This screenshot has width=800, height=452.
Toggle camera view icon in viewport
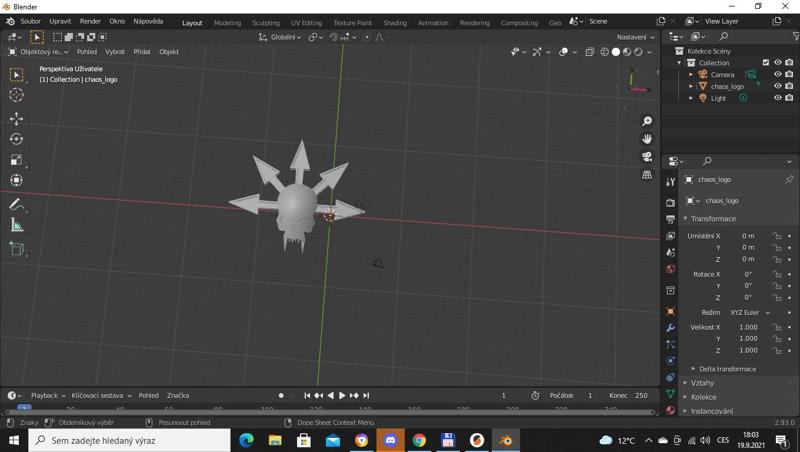click(x=647, y=157)
